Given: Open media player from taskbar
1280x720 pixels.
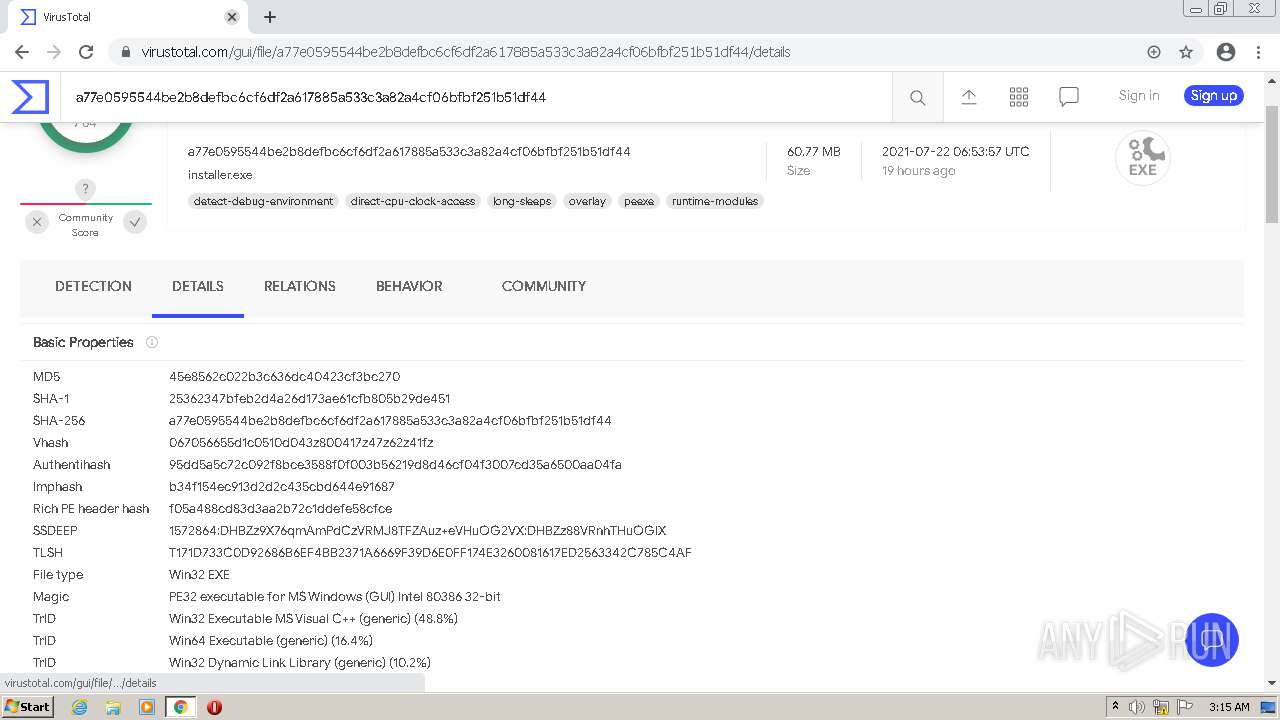Looking at the screenshot, I should tap(147, 707).
